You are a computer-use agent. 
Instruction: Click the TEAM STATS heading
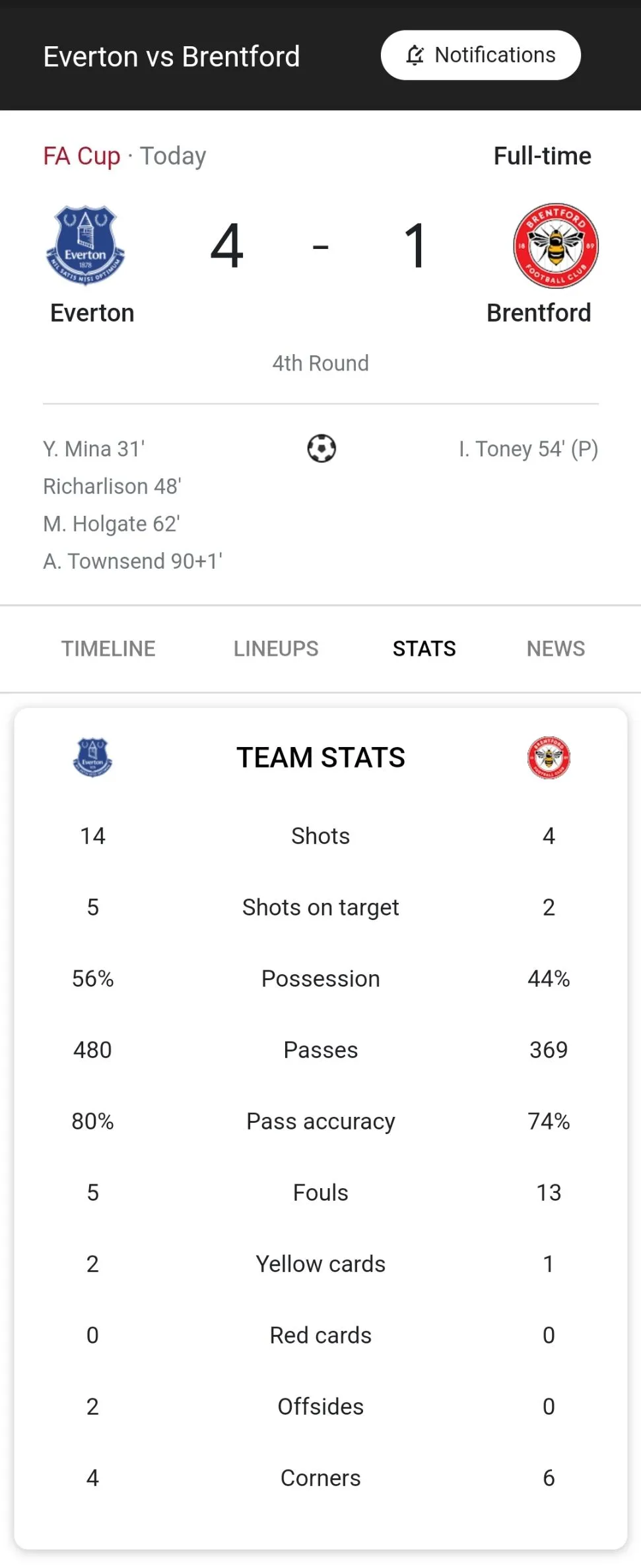321,758
